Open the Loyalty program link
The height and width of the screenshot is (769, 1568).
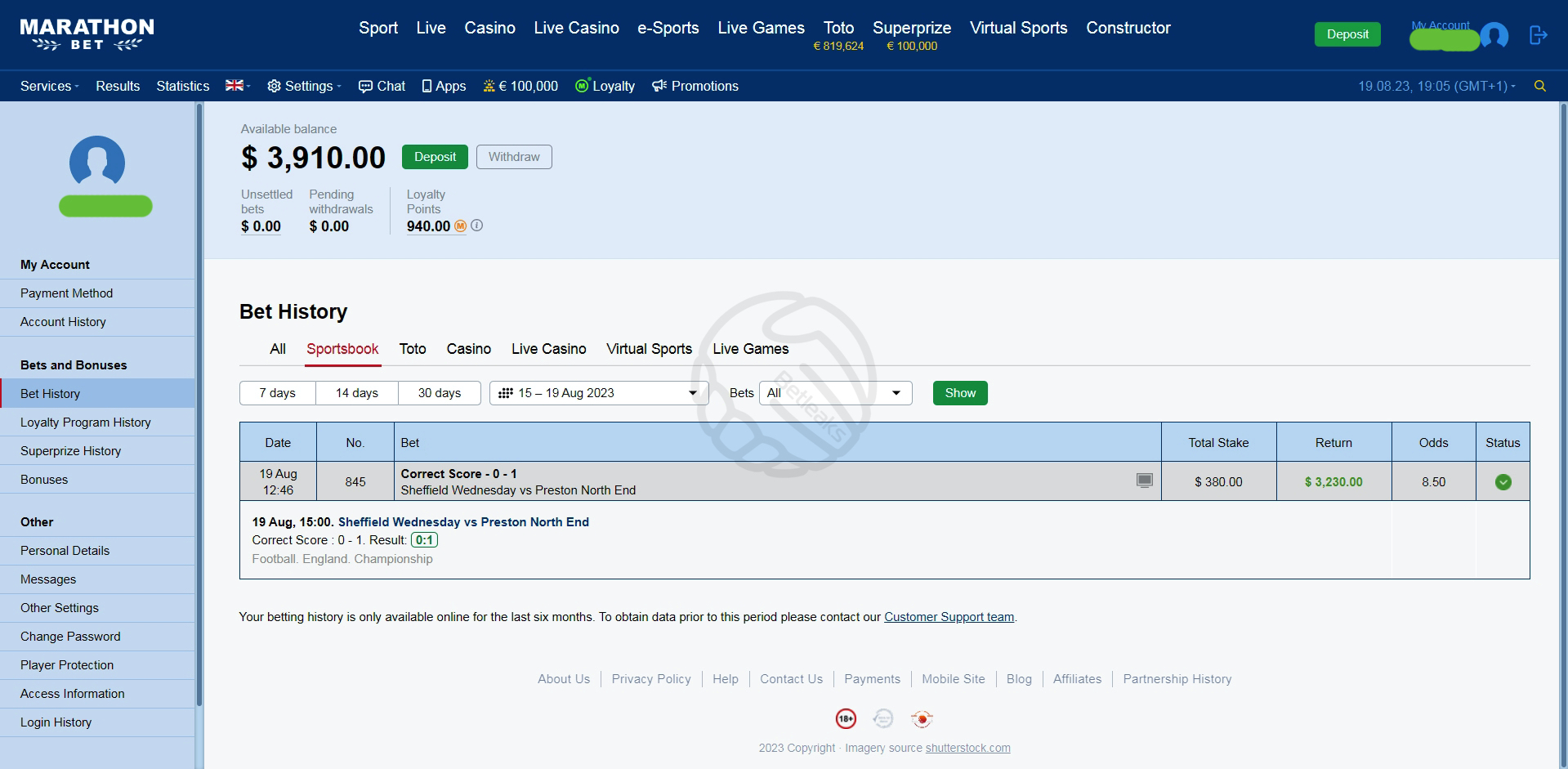point(605,86)
